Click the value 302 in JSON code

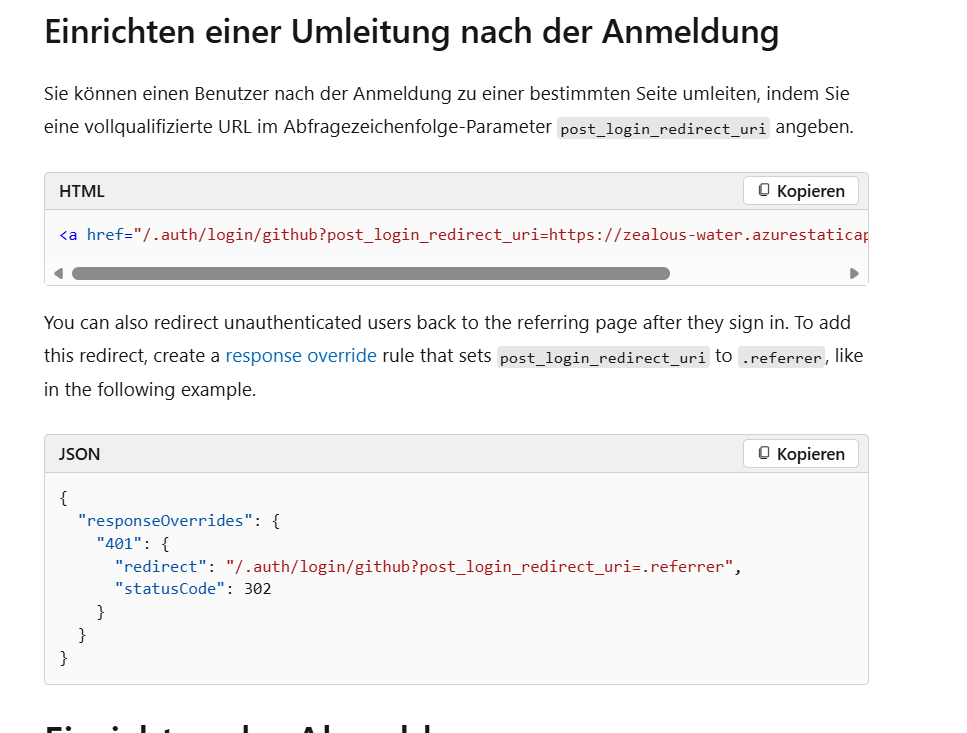point(258,589)
